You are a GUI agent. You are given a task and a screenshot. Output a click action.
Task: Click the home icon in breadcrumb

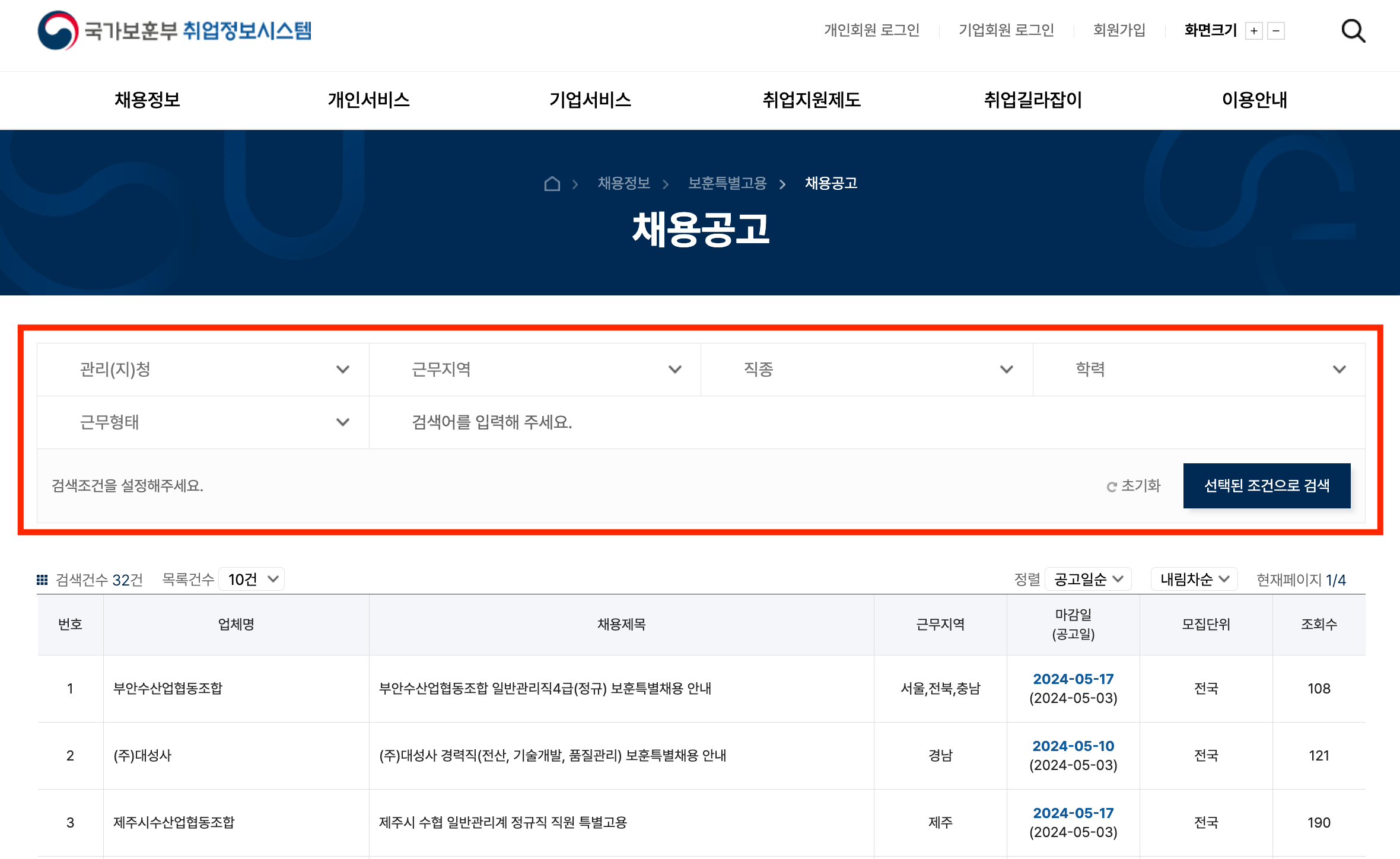tap(552, 183)
